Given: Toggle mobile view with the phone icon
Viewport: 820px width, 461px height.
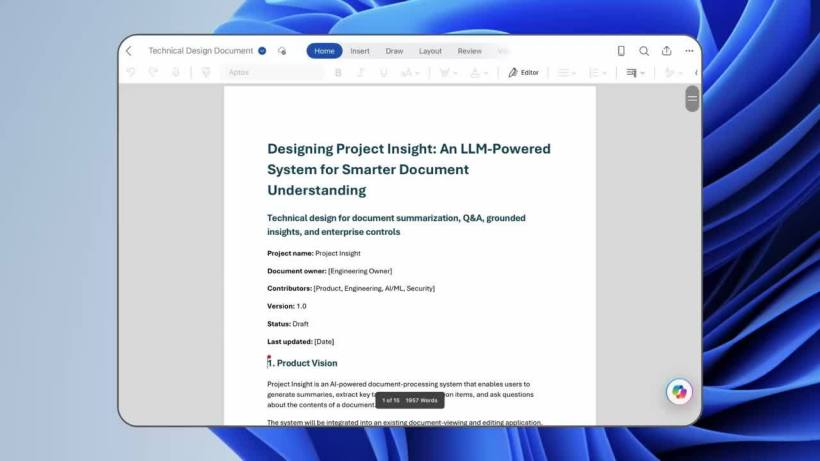Looking at the screenshot, I should tap(621, 51).
